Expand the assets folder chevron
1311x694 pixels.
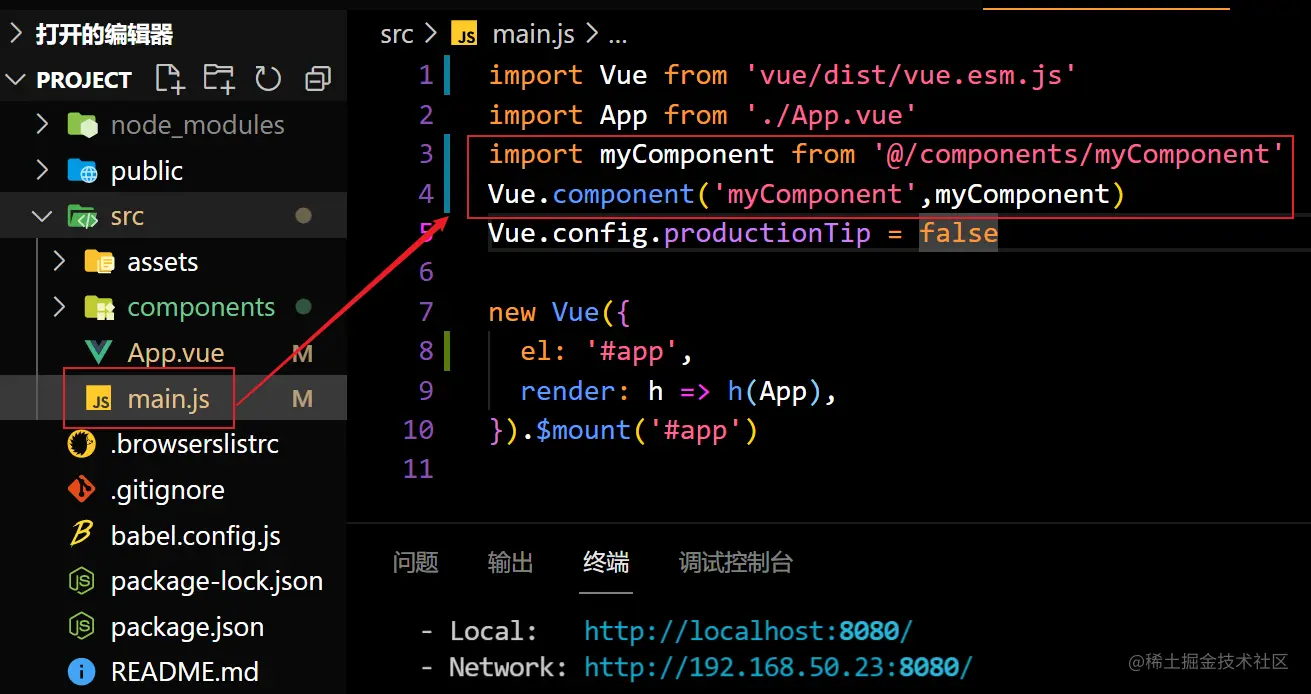[x=59, y=262]
